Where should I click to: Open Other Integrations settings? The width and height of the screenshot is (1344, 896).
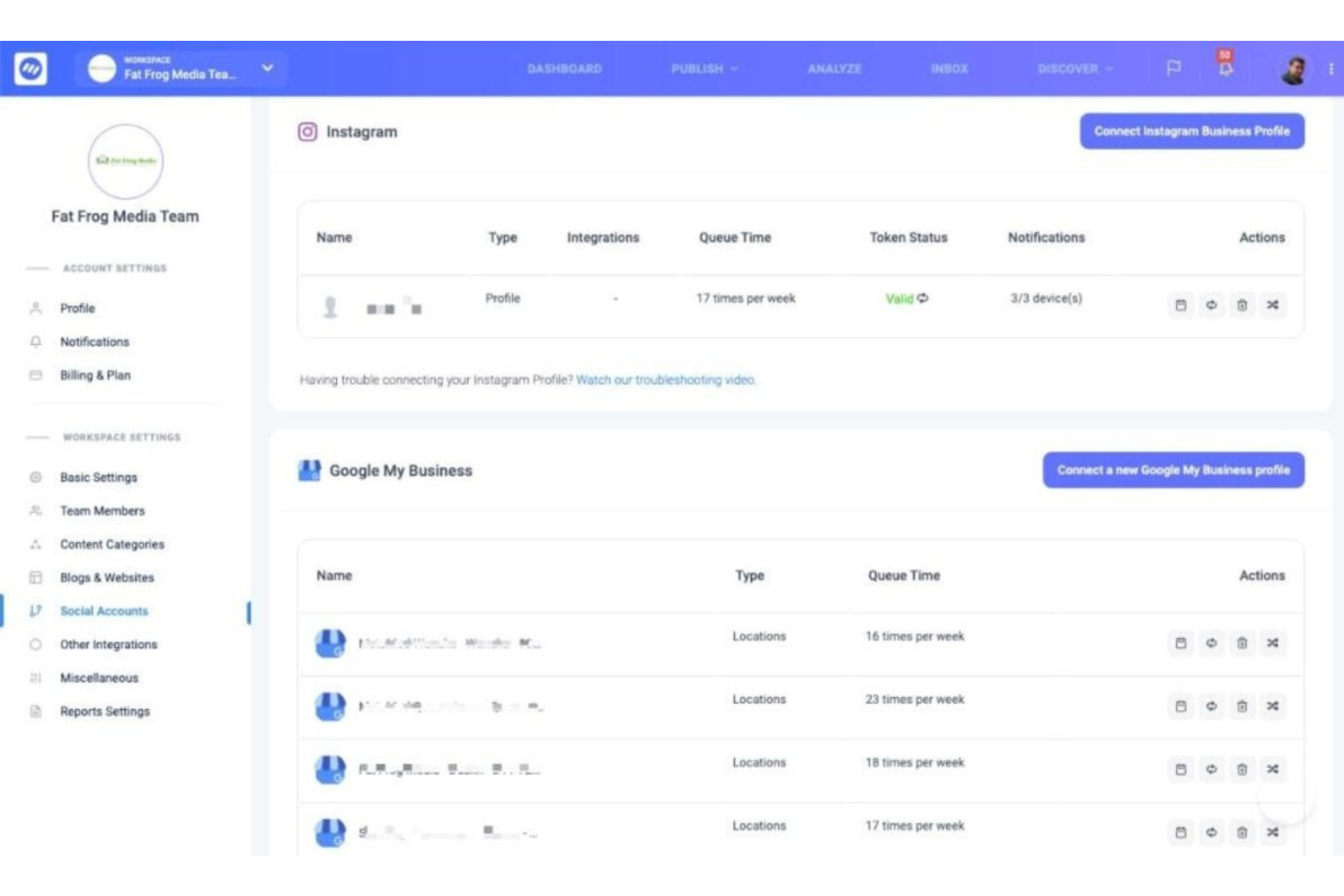point(108,645)
